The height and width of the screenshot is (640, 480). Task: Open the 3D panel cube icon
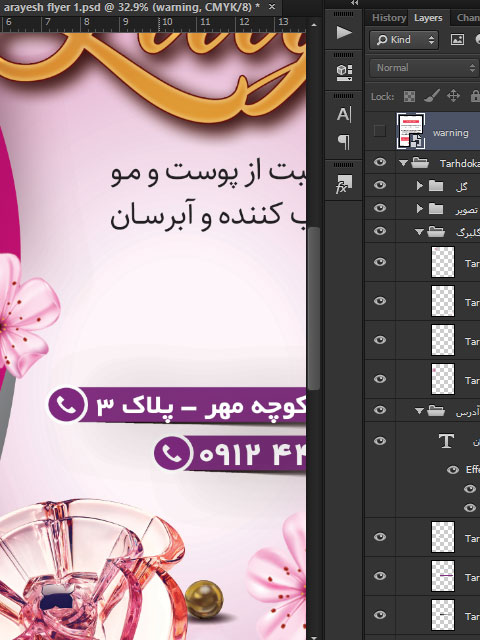344,73
